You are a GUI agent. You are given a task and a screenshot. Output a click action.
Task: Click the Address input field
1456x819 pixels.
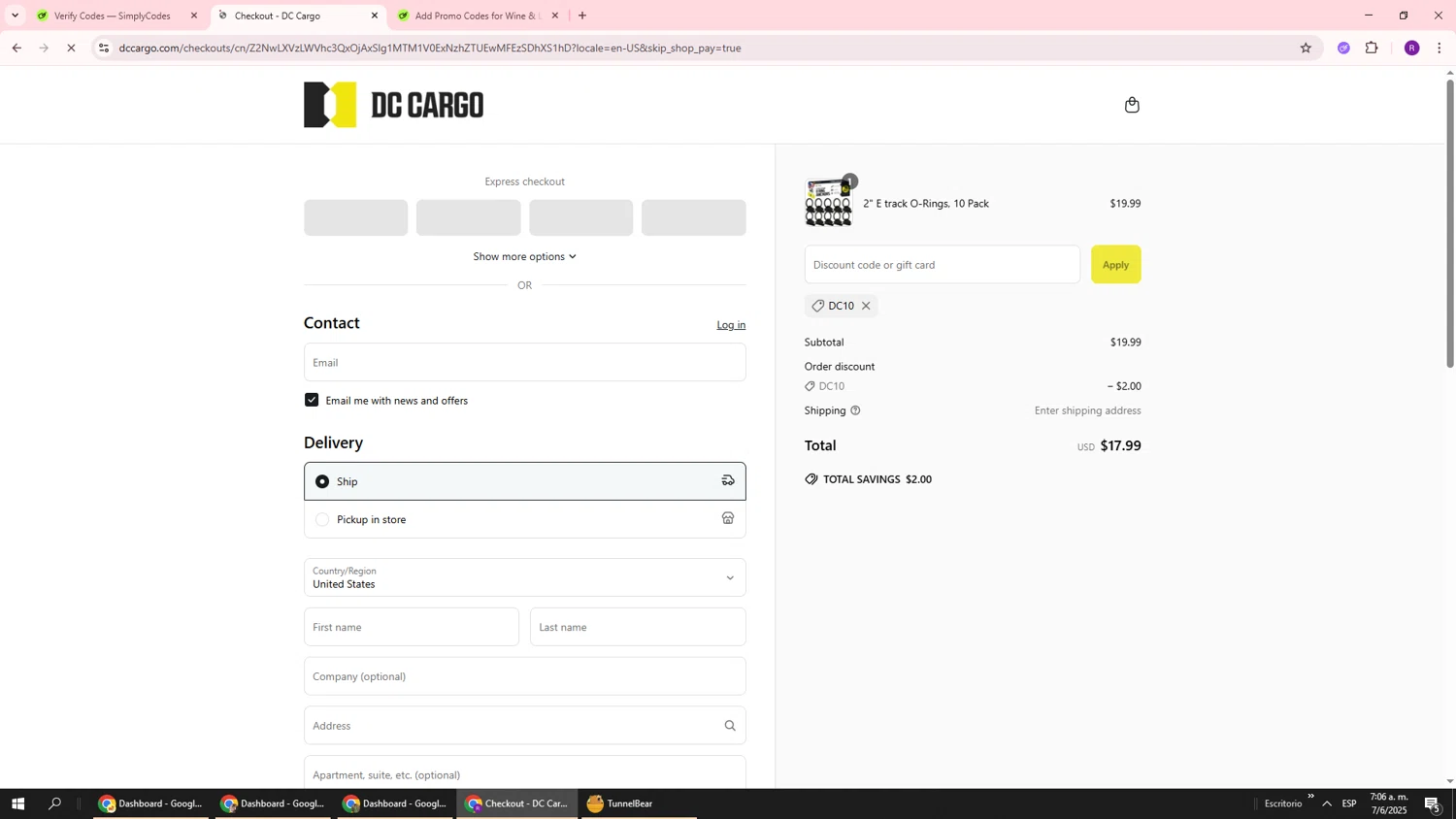click(x=524, y=726)
